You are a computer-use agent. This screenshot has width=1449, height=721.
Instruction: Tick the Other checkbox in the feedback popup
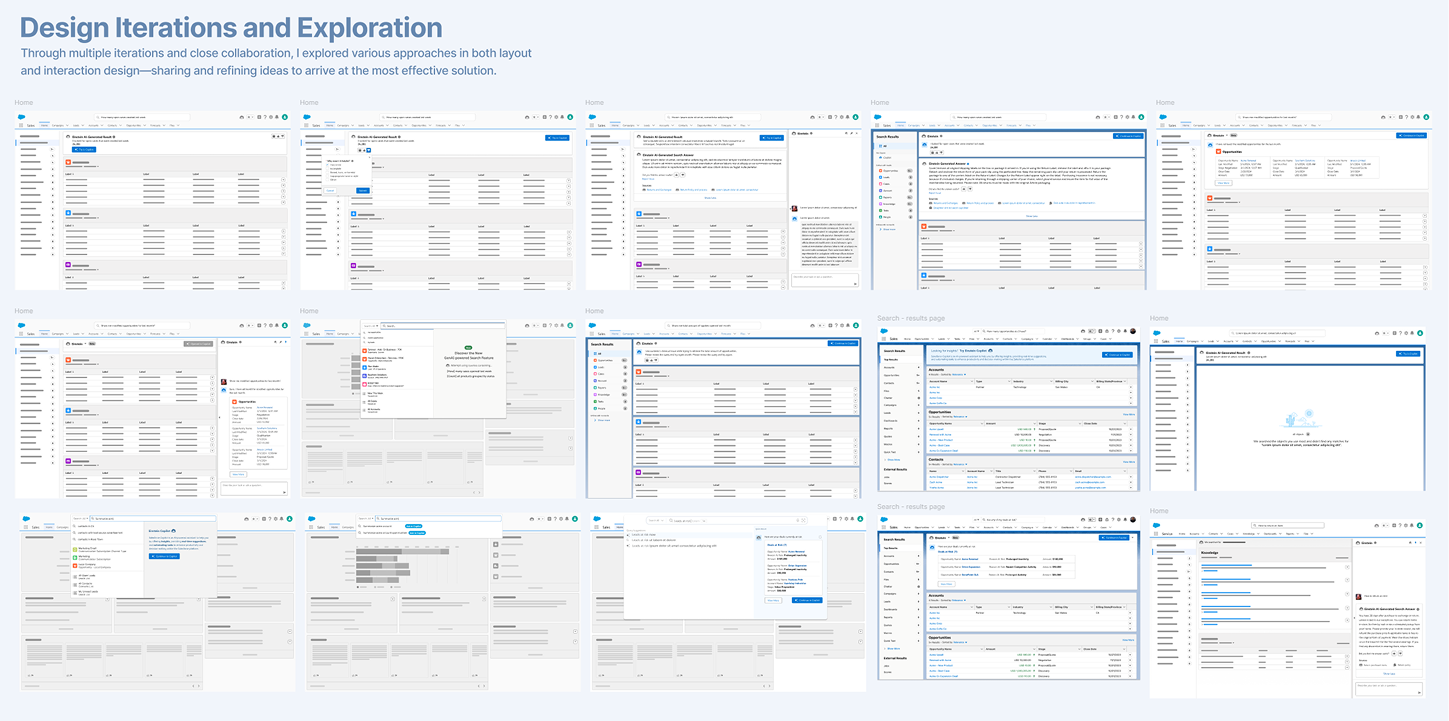(327, 178)
